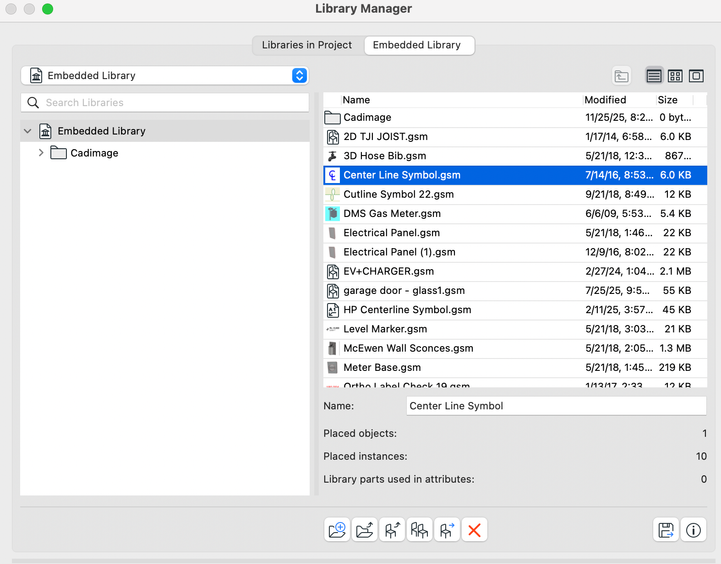This screenshot has width=721, height=564.
Task: Show library part information
Action: point(693,530)
